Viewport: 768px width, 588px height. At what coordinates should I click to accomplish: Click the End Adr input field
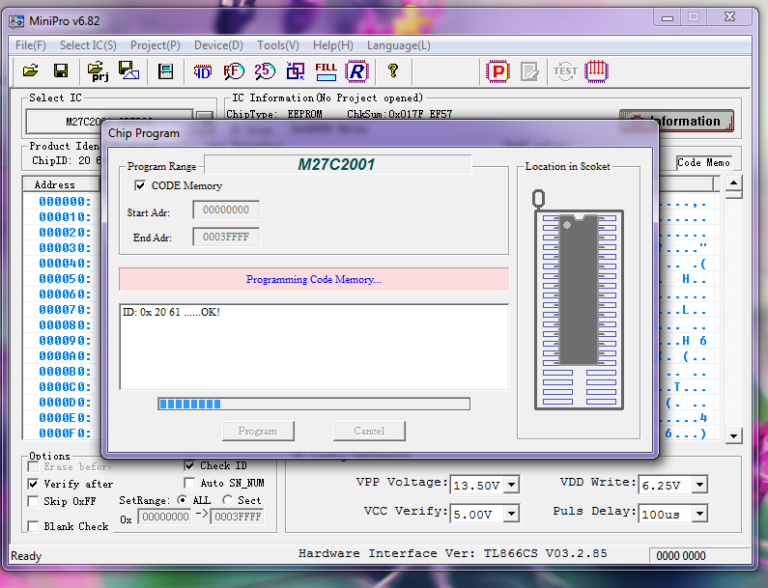(x=226, y=237)
